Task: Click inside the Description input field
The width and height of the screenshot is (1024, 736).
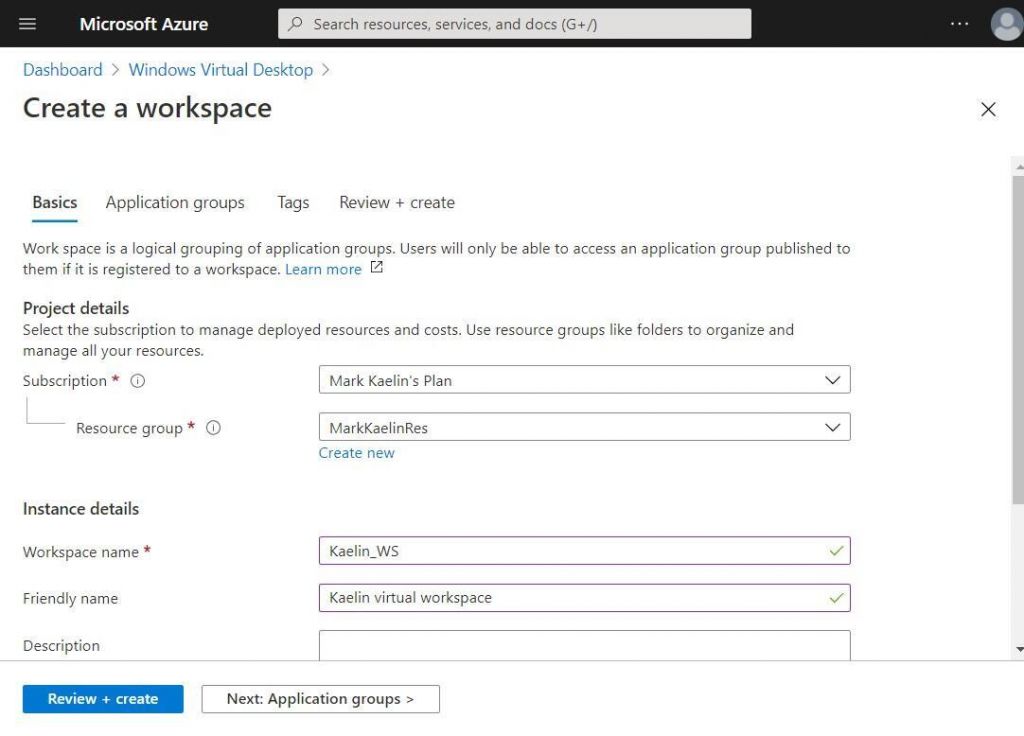Action: click(584, 645)
